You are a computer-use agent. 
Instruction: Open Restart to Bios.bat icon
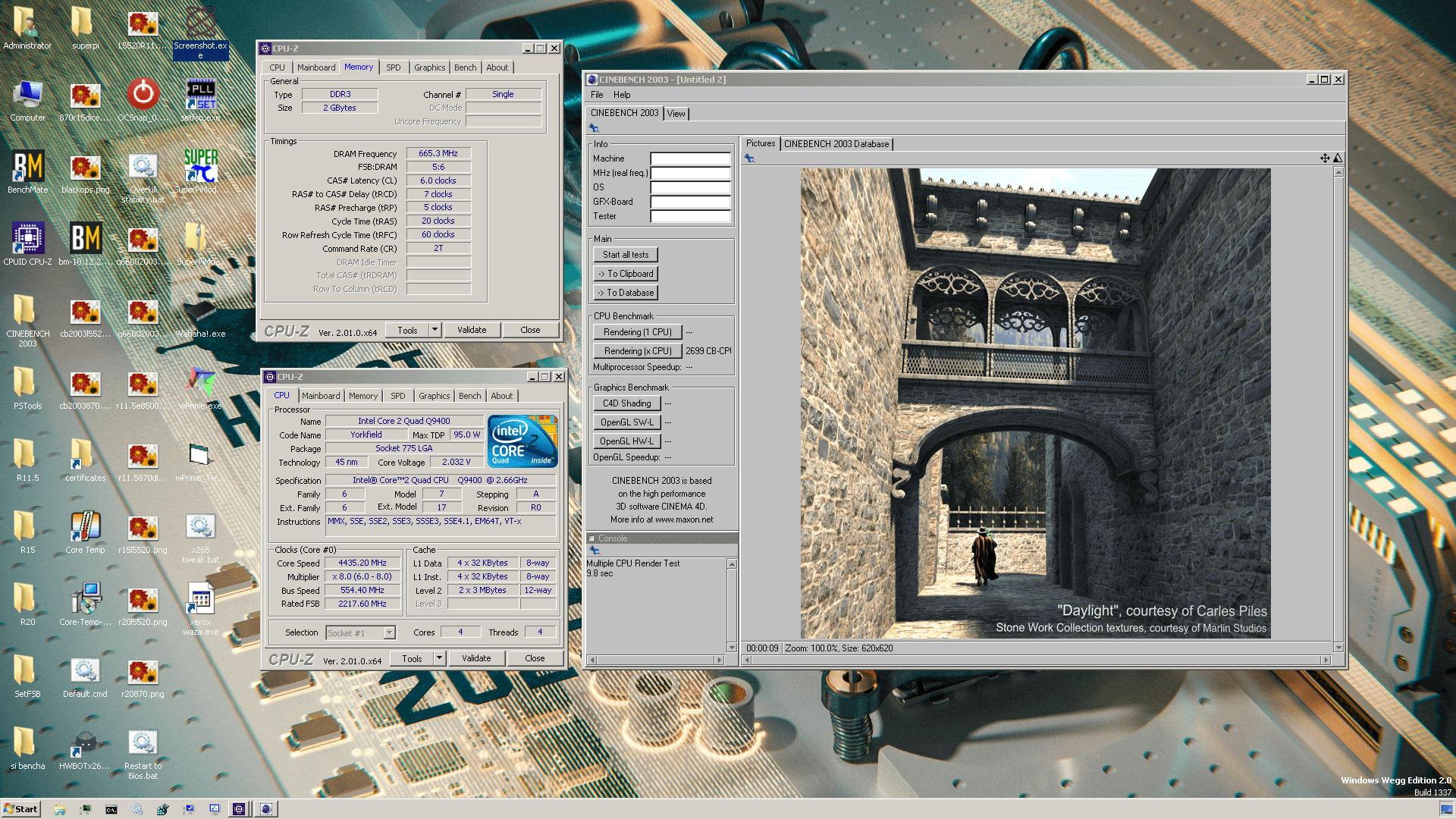coord(143,754)
